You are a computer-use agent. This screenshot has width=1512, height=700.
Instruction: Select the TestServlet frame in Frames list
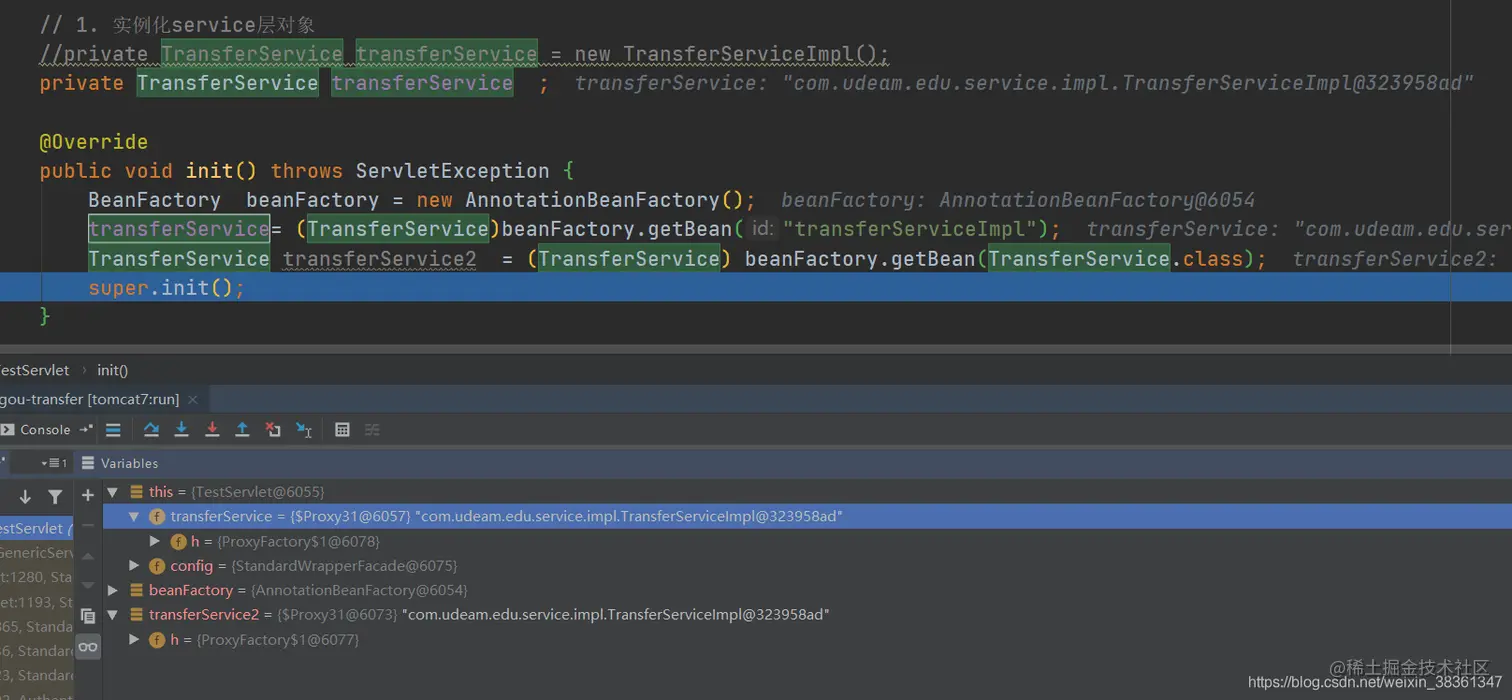pos(34,528)
